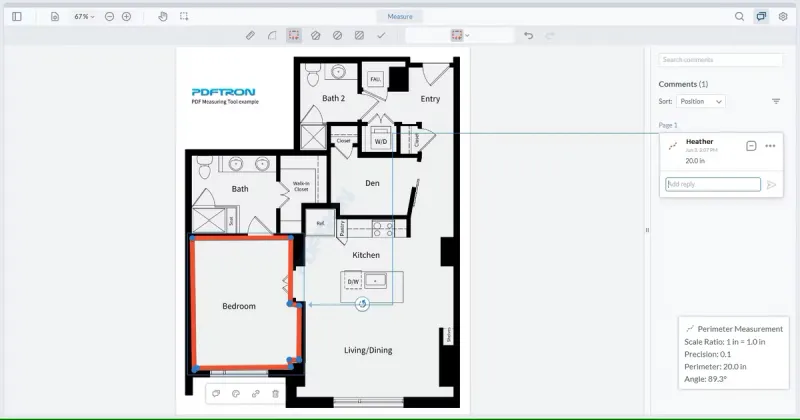This screenshot has height=420, width=800.
Task: Toggle the comments panel
Action: [761, 16]
